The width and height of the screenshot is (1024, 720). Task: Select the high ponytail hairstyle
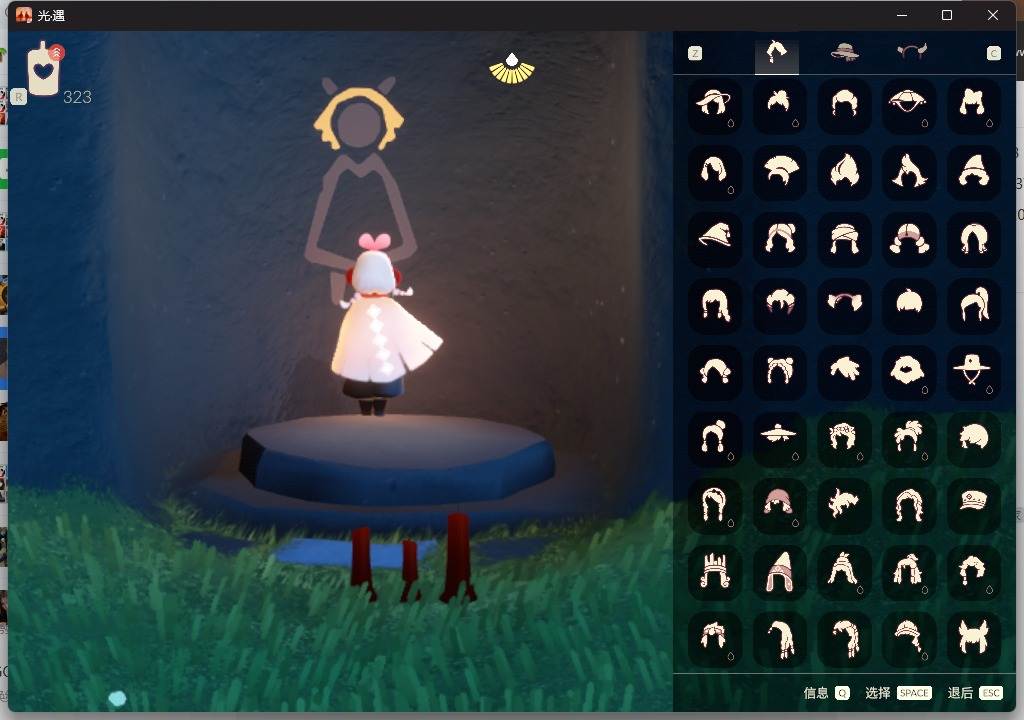pos(972,304)
